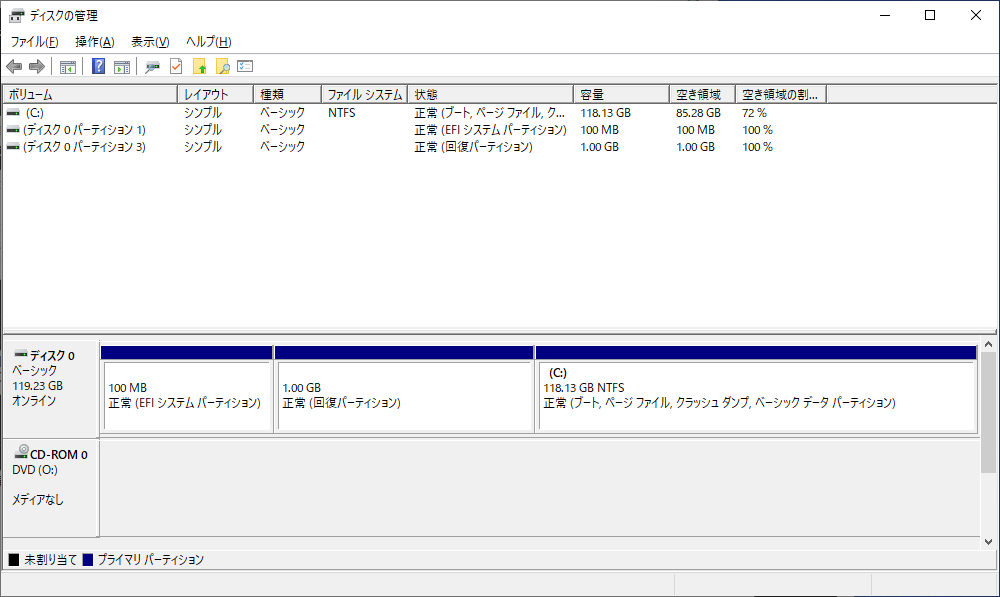Click the Forward arrow toolbar icon

click(x=37, y=66)
